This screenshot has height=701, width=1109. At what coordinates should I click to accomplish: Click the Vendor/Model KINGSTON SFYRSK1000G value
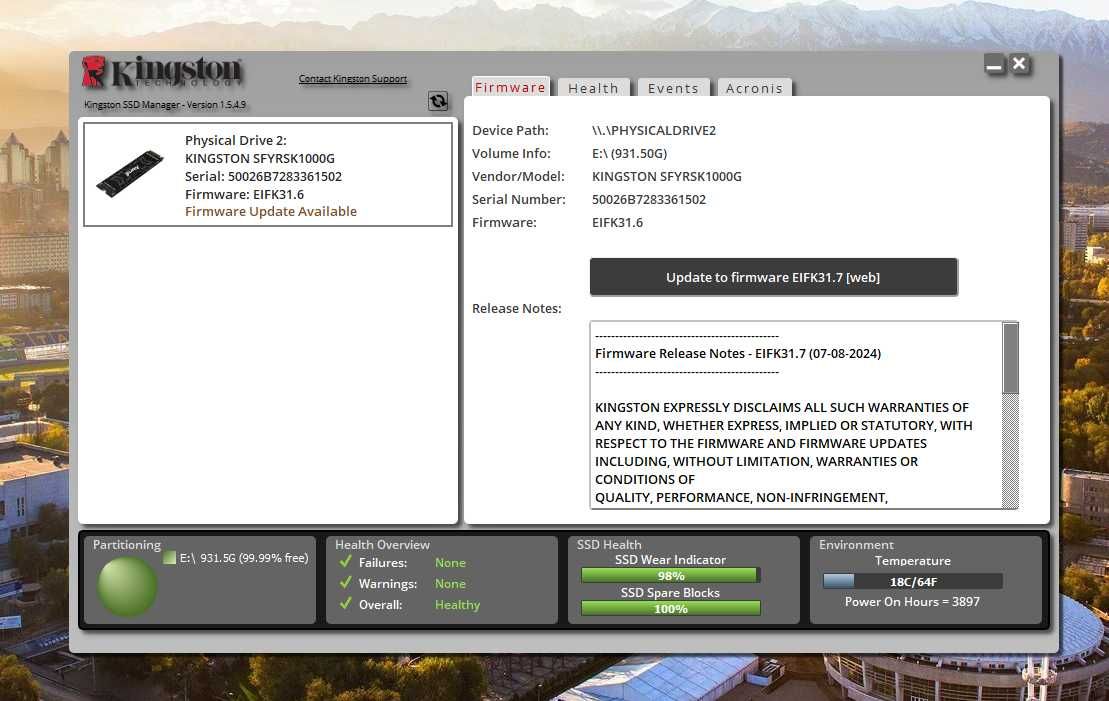[666, 176]
